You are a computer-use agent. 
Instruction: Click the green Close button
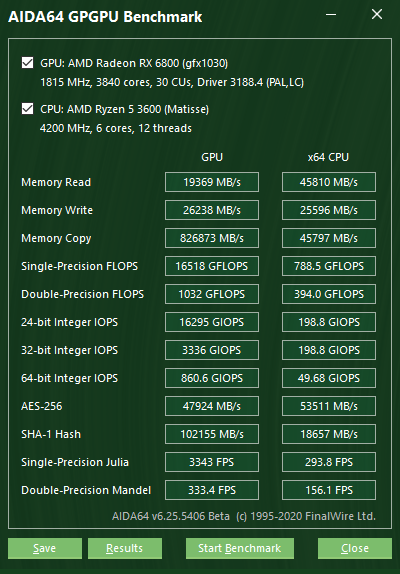click(355, 548)
